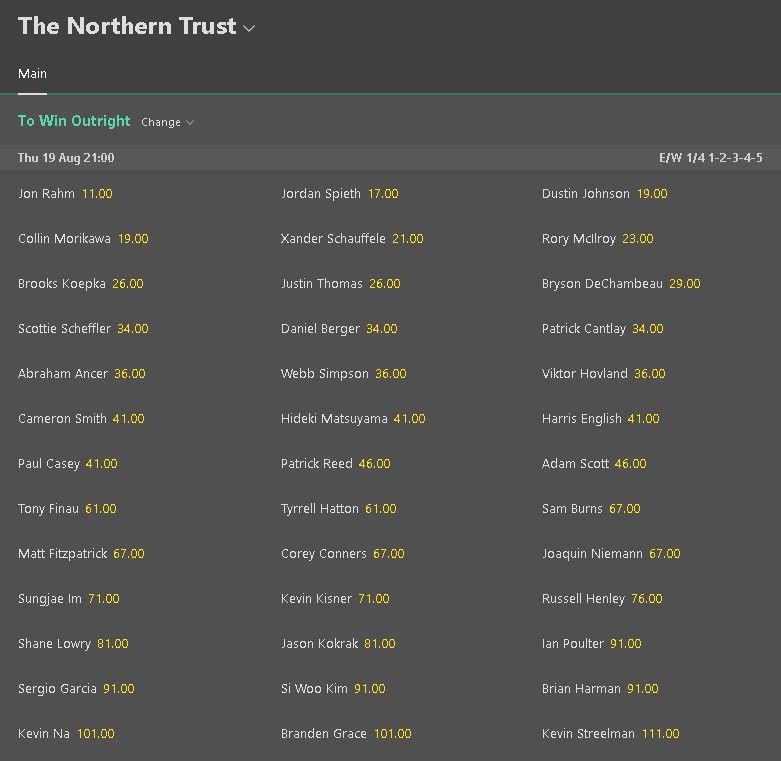Select Patrick Reed at 46.00
This screenshot has width=781, height=761.
[375, 464]
